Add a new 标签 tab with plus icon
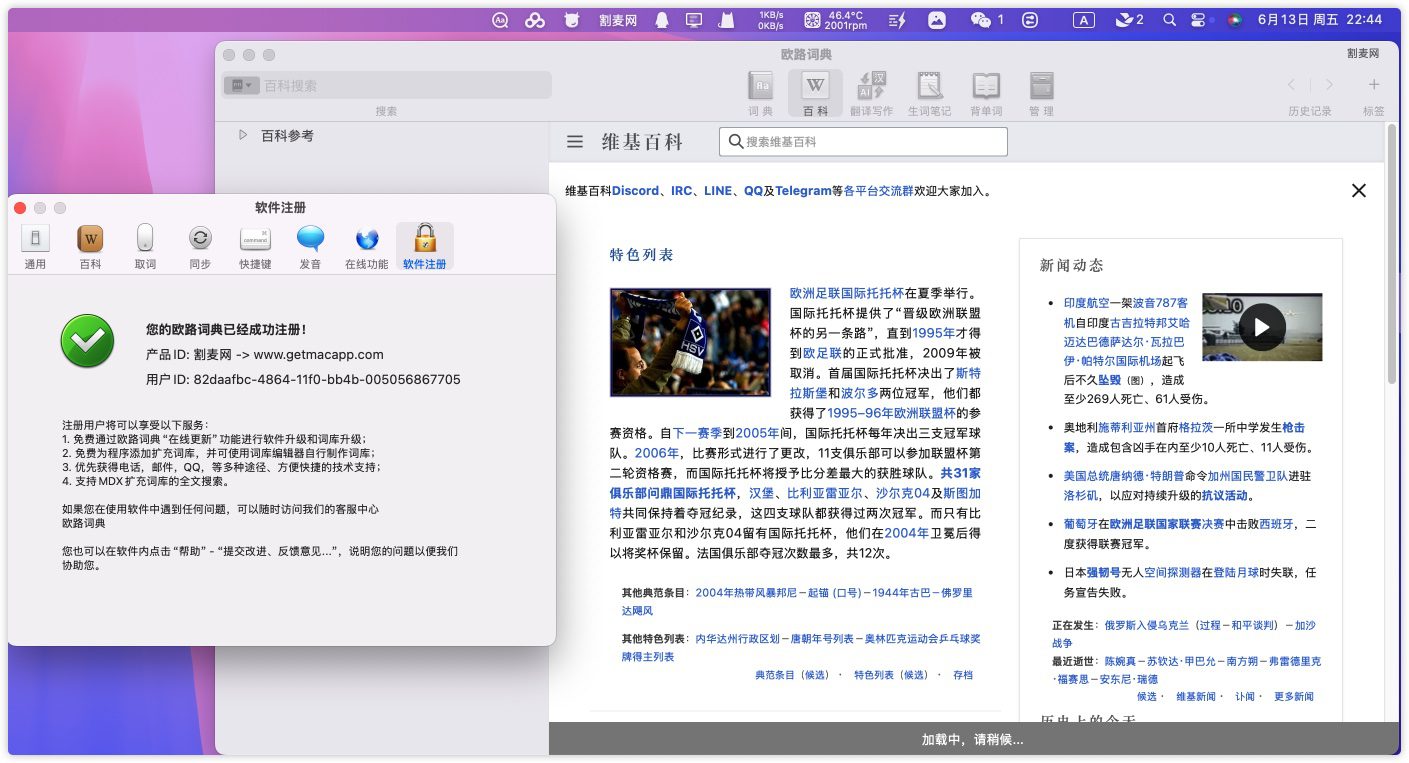 [x=1374, y=85]
